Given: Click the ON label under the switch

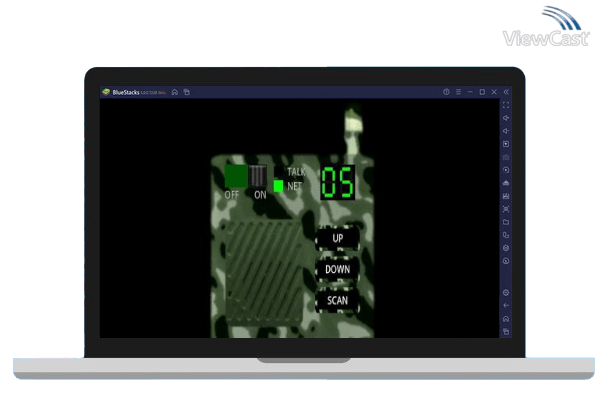Looking at the screenshot, I should [260, 195].
